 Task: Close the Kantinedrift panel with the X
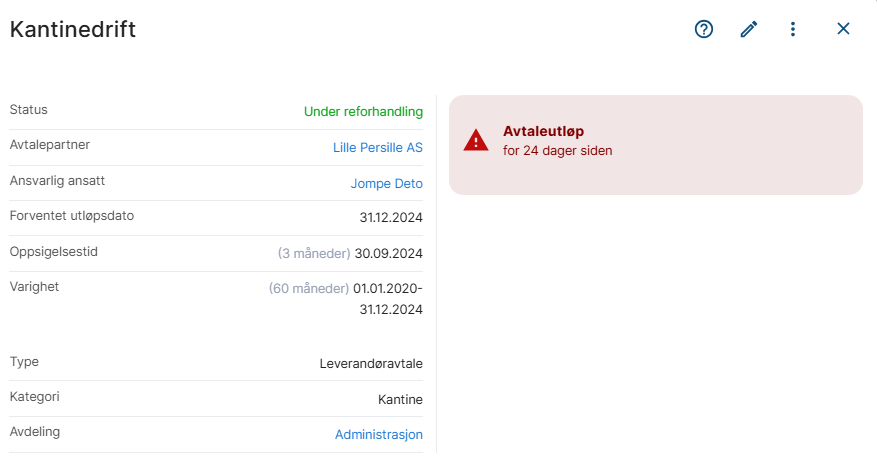coord(843,29)
